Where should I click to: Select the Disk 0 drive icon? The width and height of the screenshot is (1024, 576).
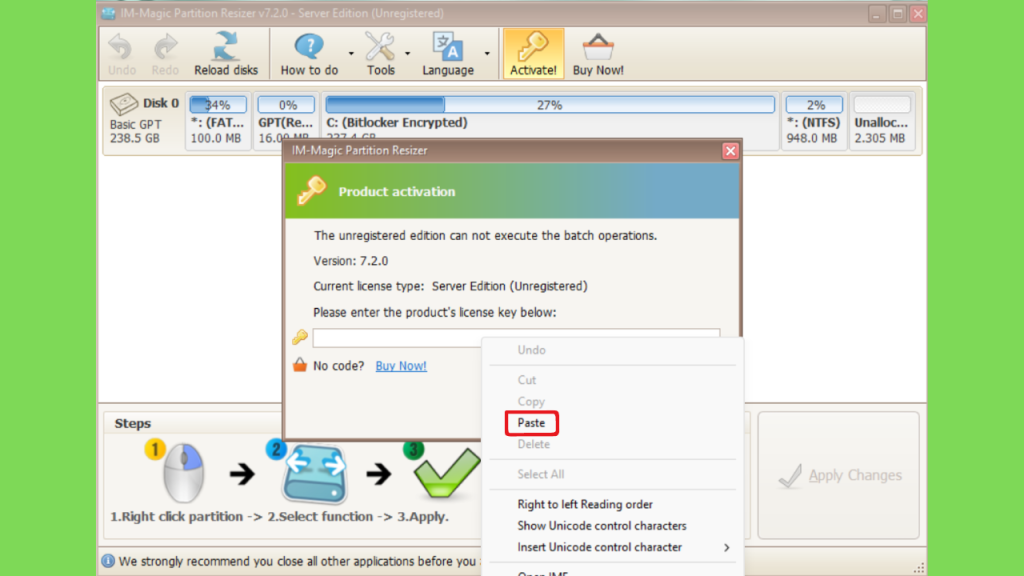[123, 103]
